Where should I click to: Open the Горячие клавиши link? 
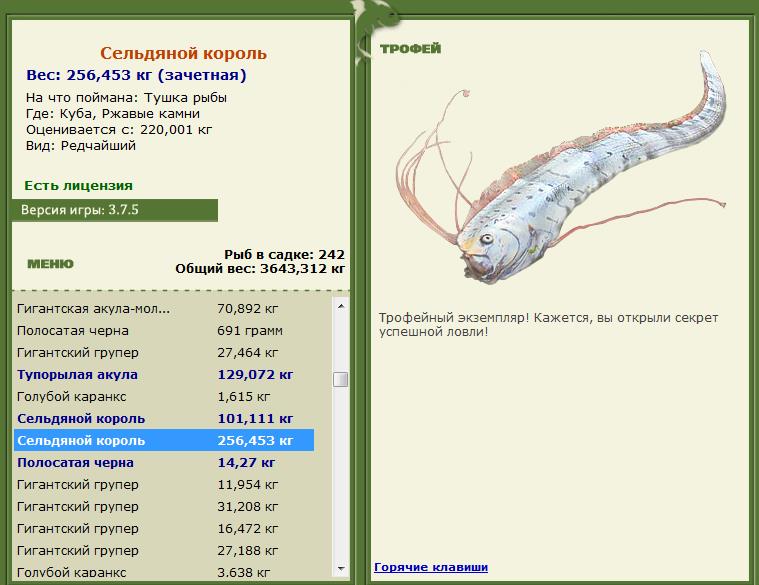(431, 567)
